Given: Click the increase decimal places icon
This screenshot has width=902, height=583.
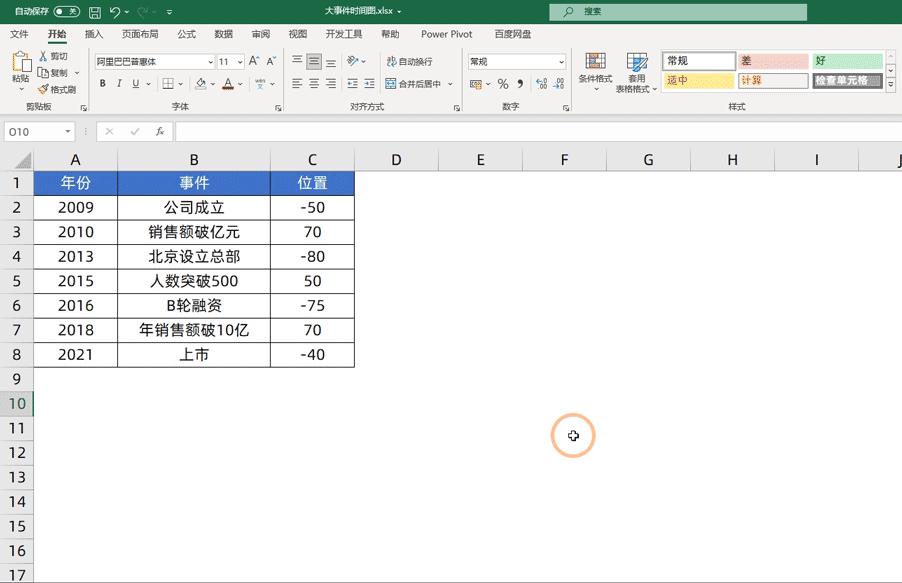Looking at the screenshot, I should click(x=540, y=83).
